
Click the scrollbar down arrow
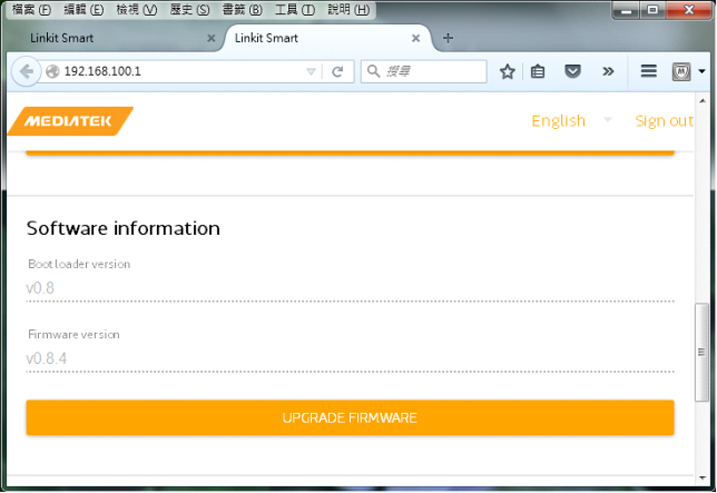click(x=702, y=478)
